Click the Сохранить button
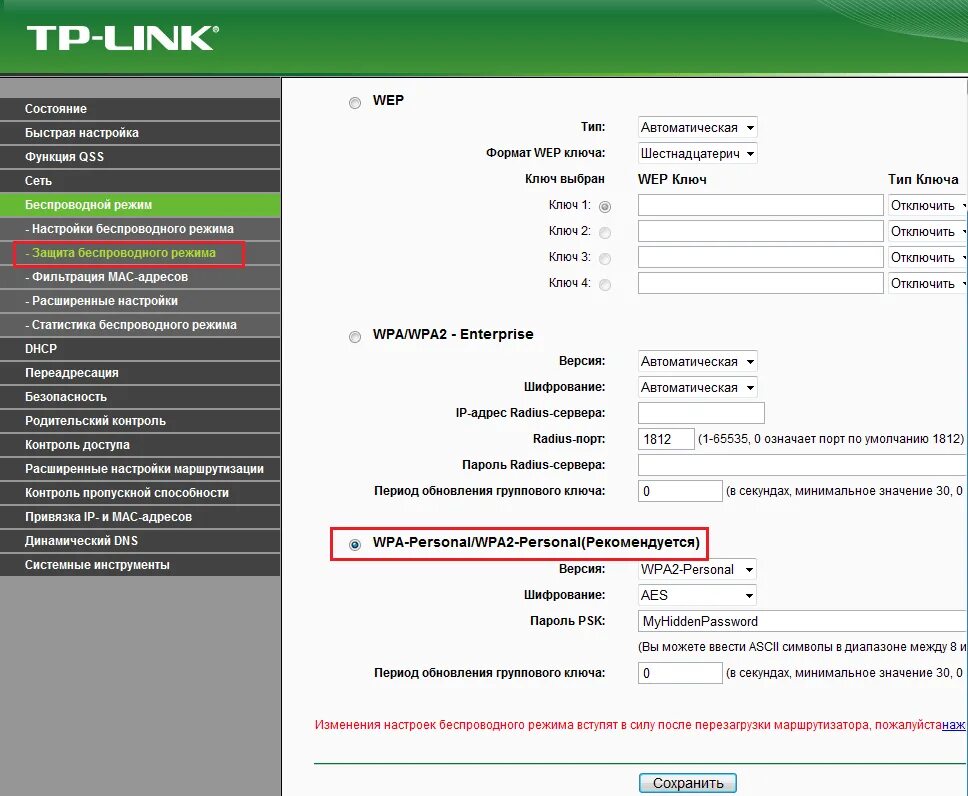The image size is (968, 796). (688, 783)
